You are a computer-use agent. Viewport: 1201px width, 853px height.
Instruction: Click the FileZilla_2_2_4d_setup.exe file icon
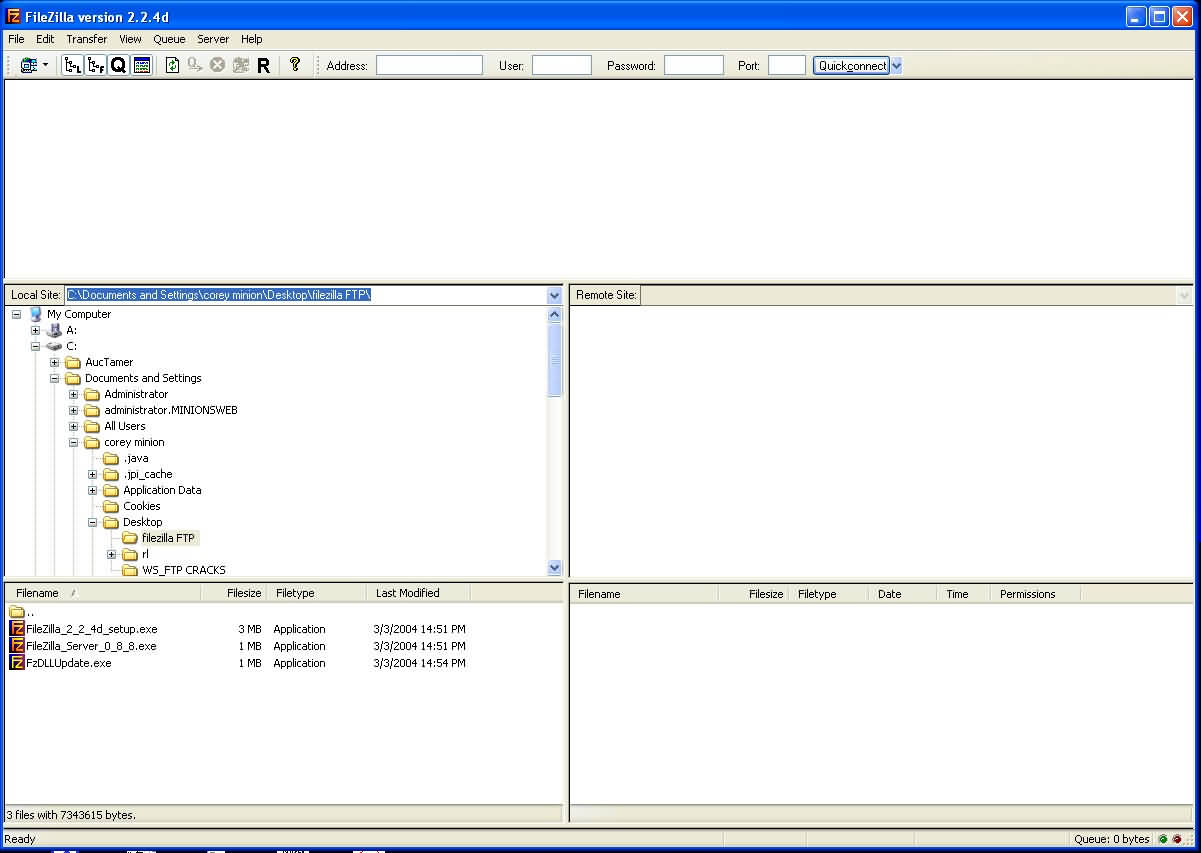click(17, 629)
